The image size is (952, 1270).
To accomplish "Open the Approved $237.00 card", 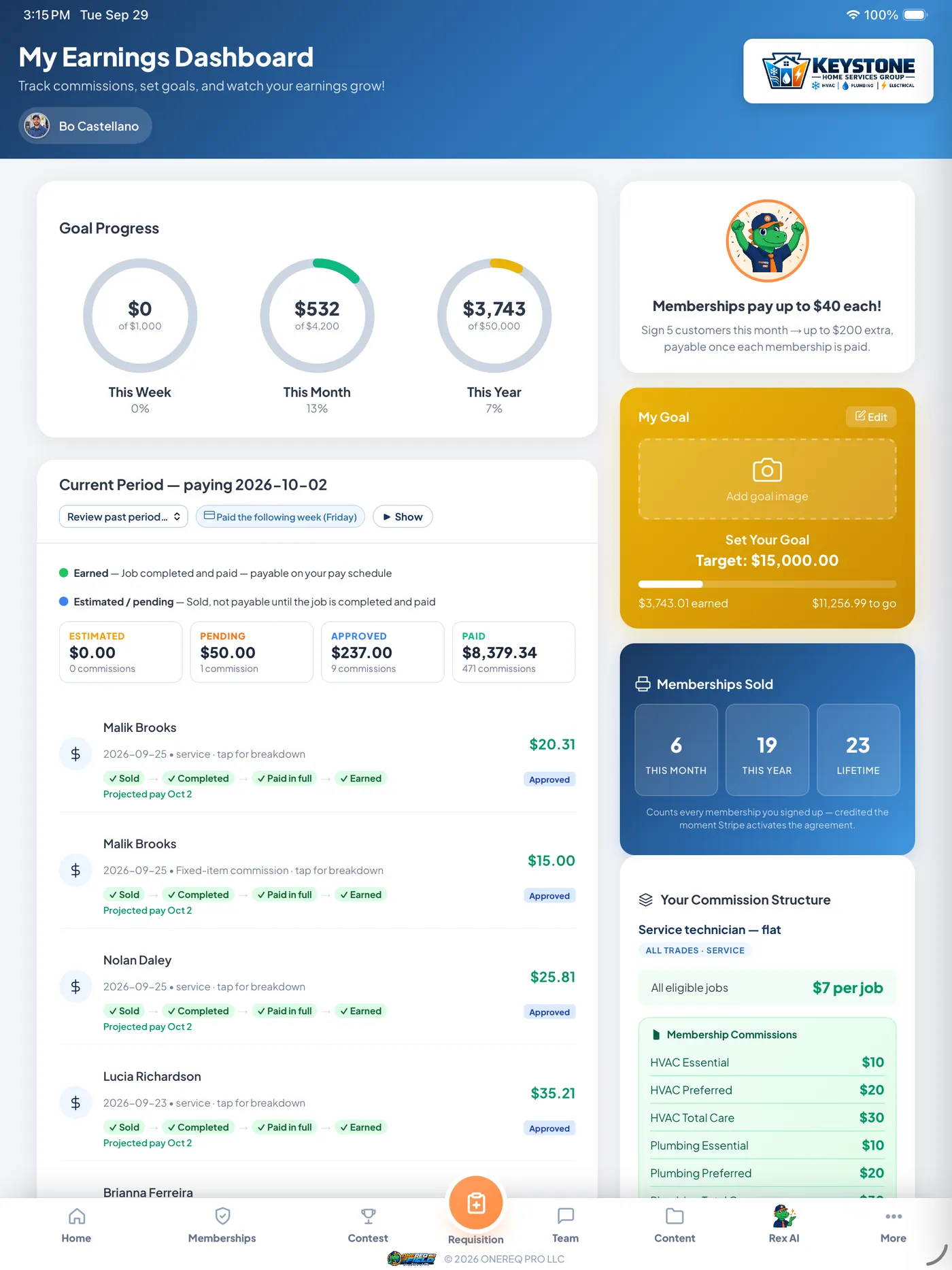I will pyautogui.click(x=383, y=652).
